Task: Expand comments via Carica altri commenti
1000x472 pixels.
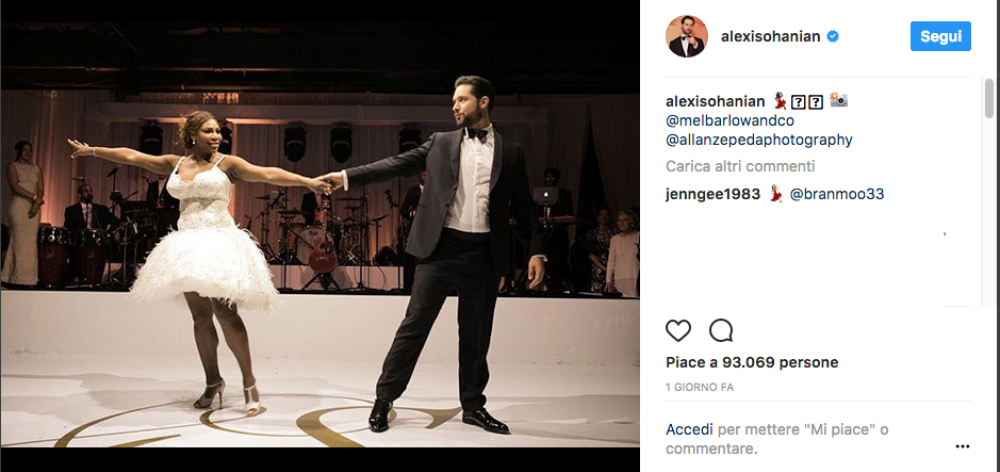Action: (740, 166)
